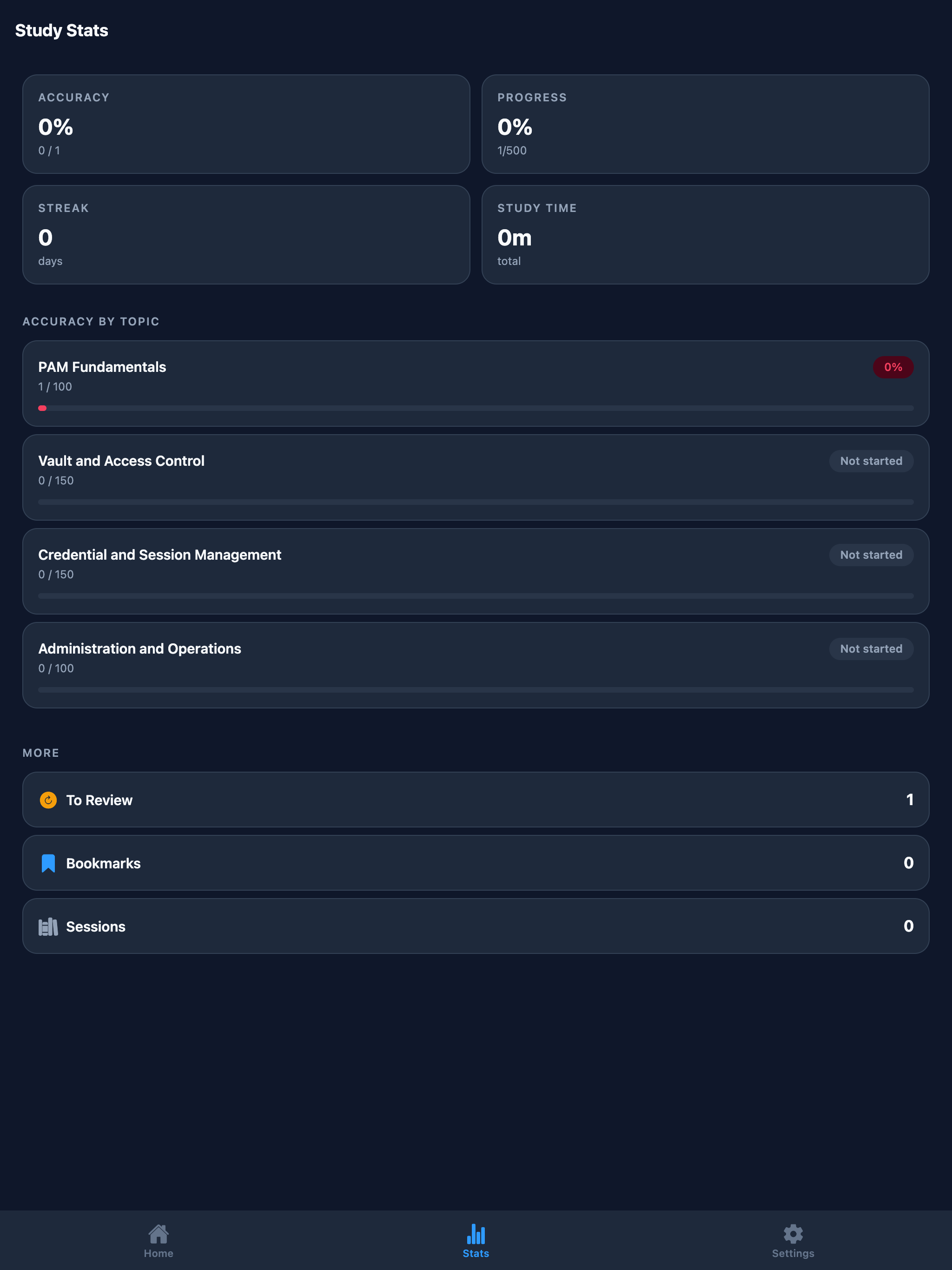The width and height of the screenshot is (952, 1270).
Task: Open Administration and Operations topic card
Action: coord(476,665)
